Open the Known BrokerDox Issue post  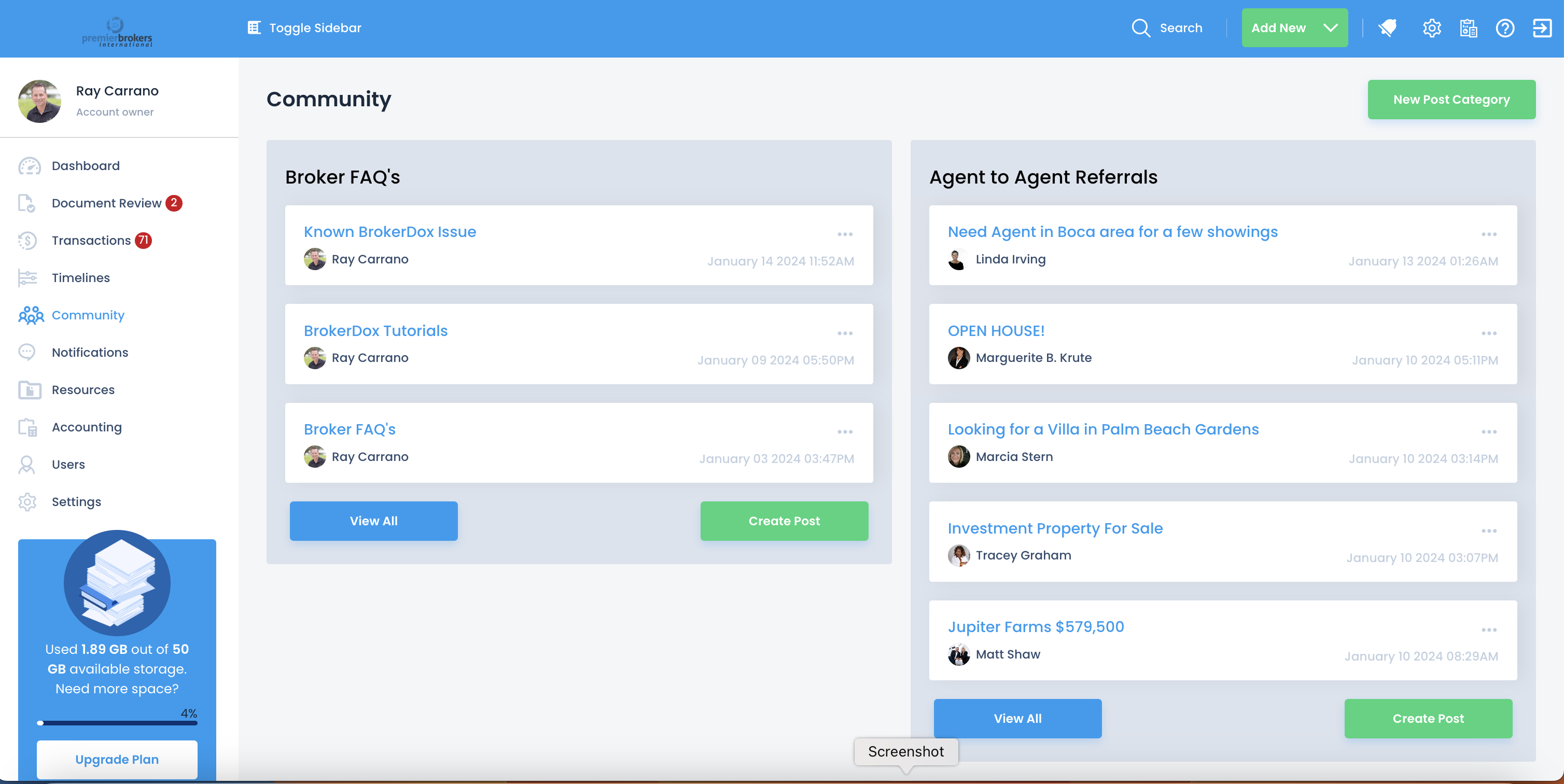click(x=390, y=232)
